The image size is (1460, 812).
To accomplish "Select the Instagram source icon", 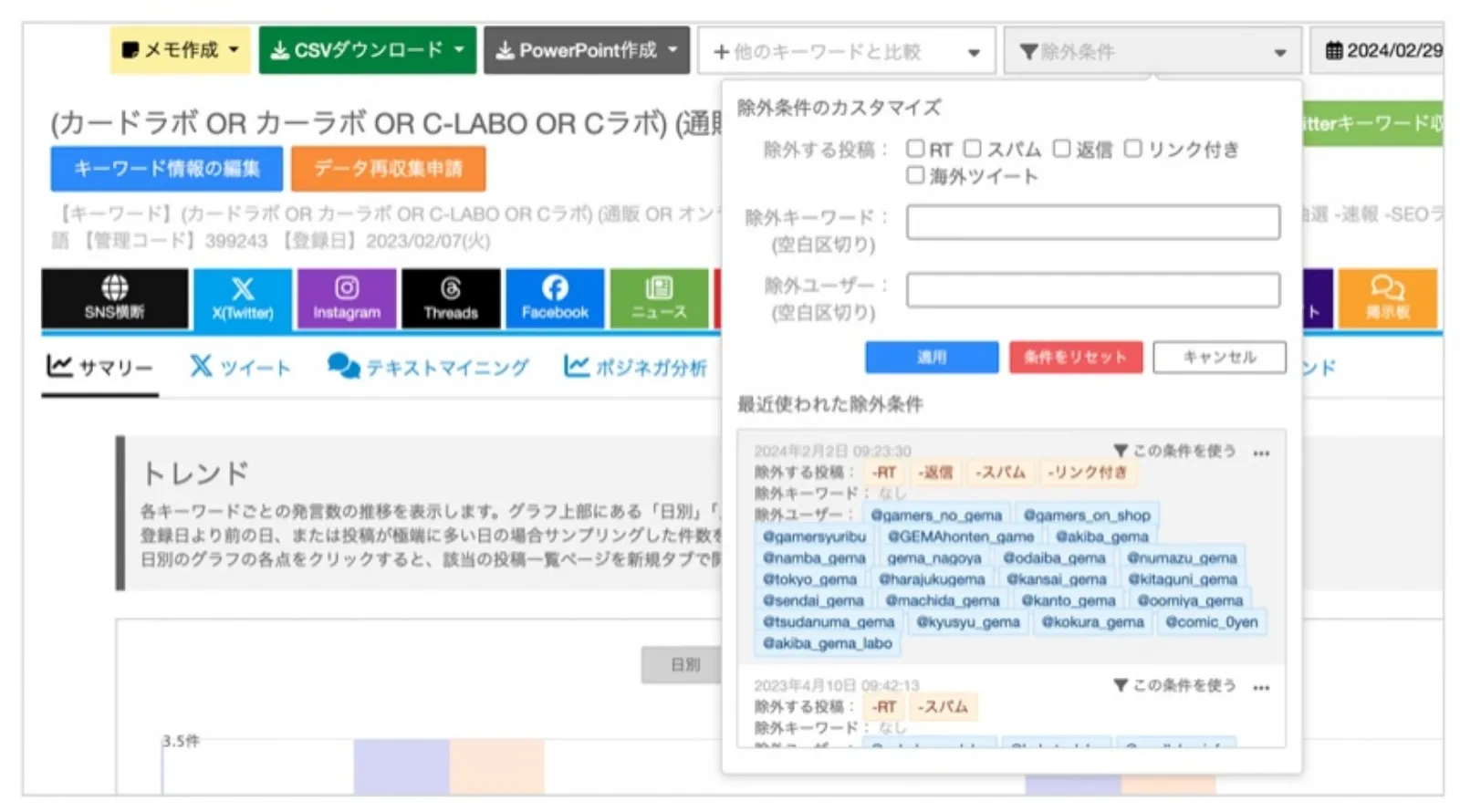I will (347, 298).
